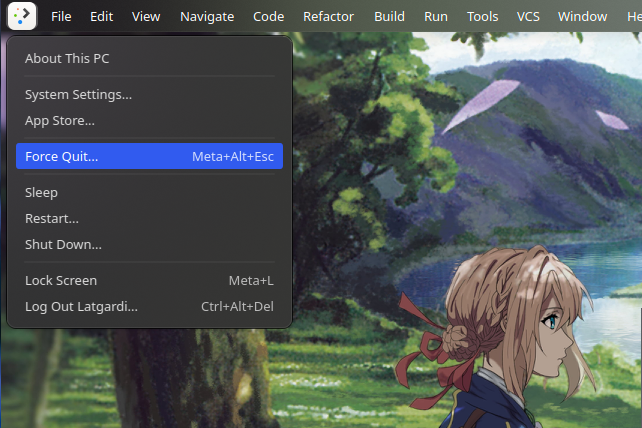
Task: Open the Refactor menu
Action: click(328, 17)
